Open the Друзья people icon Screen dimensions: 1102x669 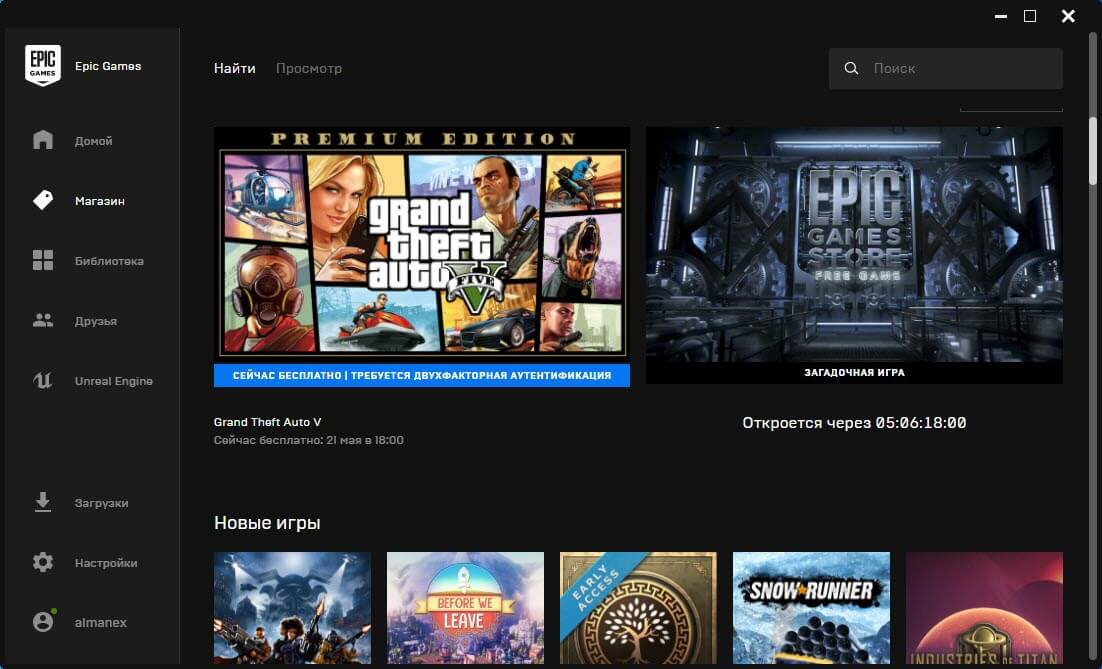[x=43, y=320]
